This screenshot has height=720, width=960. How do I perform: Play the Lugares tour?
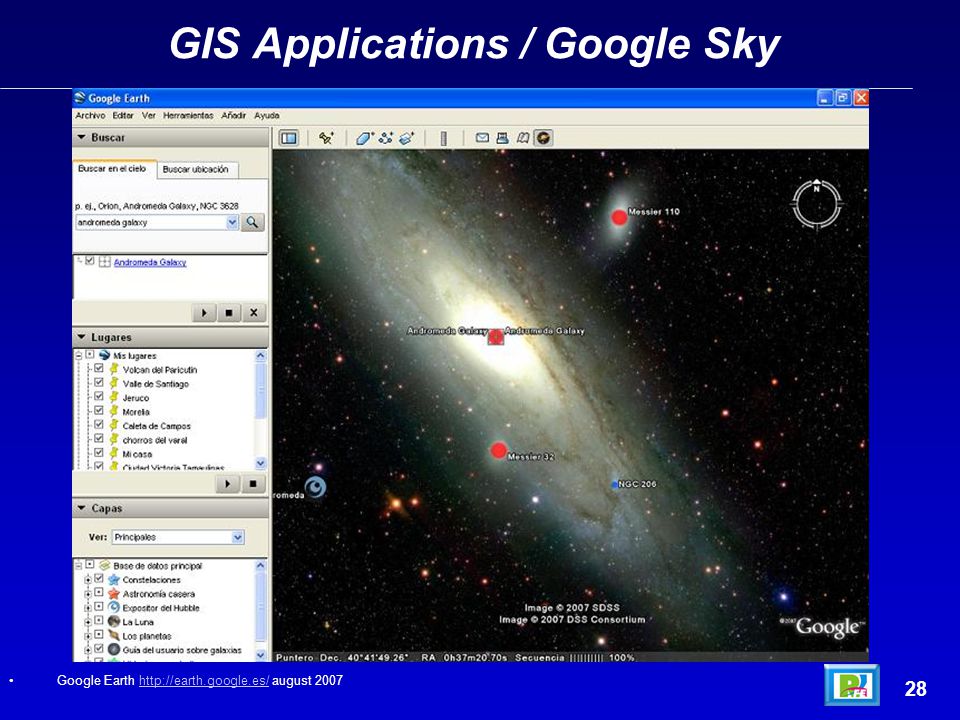[227, 484]
